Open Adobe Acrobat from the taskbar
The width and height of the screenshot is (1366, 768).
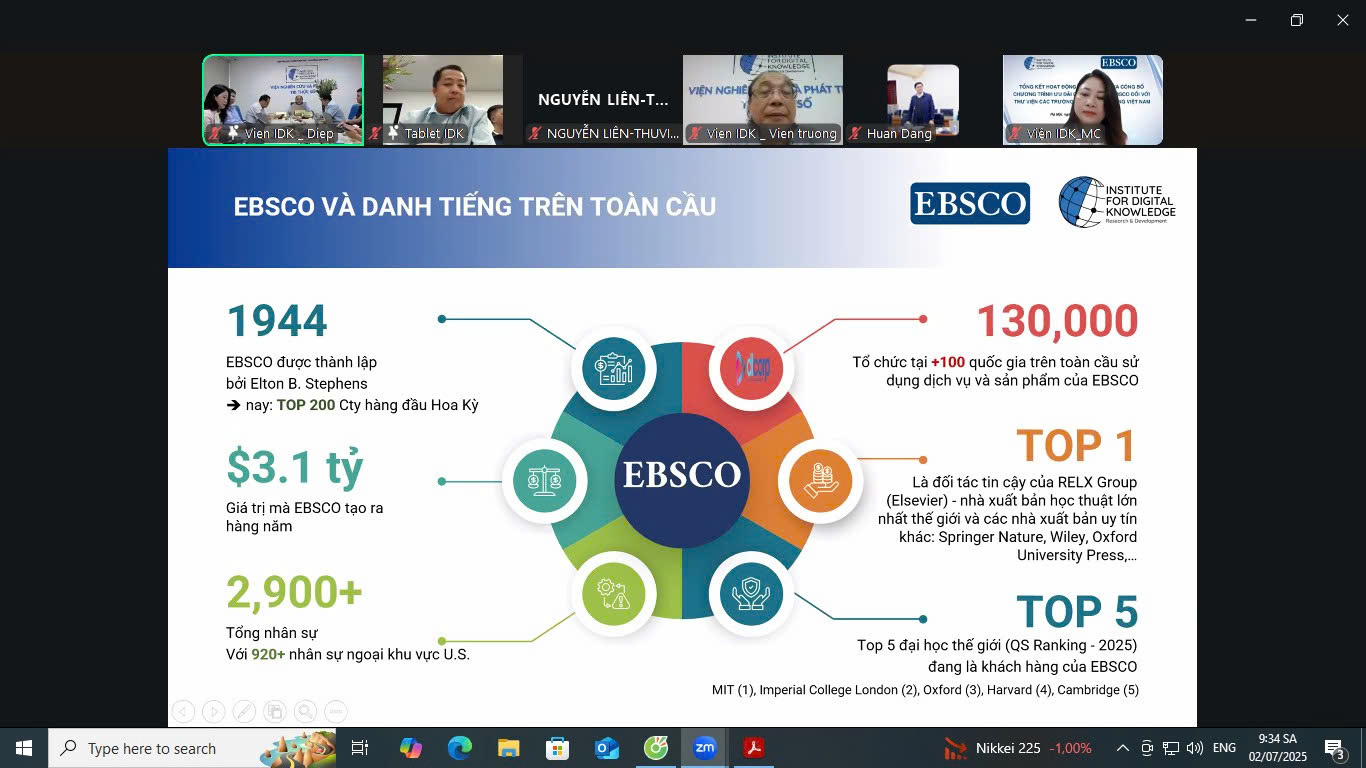point(753,748)
